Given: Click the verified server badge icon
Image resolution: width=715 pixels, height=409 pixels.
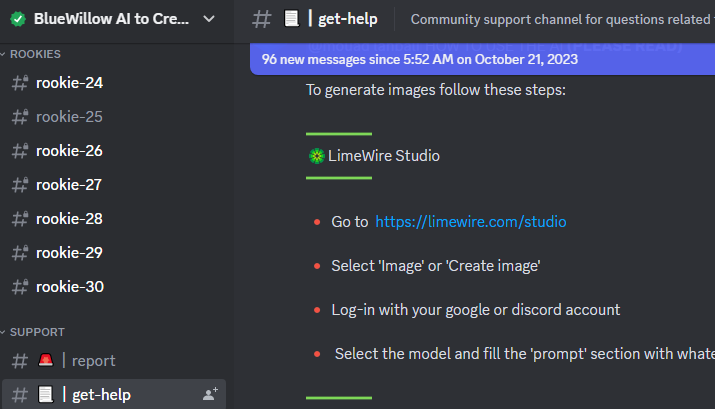Looking at the screenshot, I should (18, 19).
